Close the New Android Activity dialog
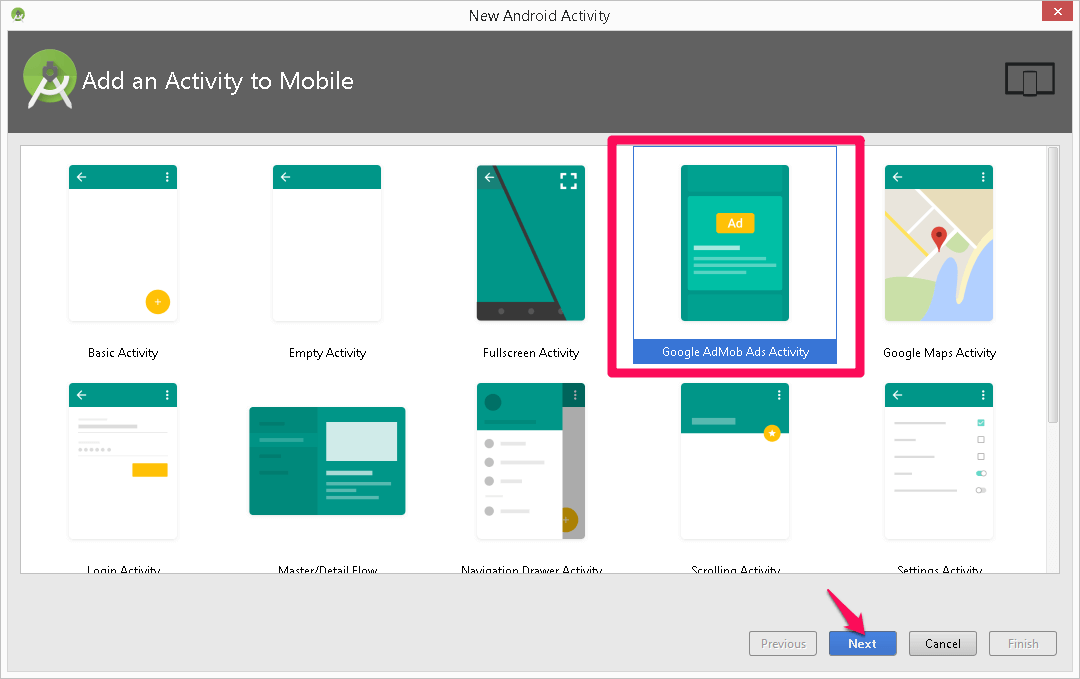Image resolution: width=1080 pixels, height=679 pixels. tap(1057, 11)
